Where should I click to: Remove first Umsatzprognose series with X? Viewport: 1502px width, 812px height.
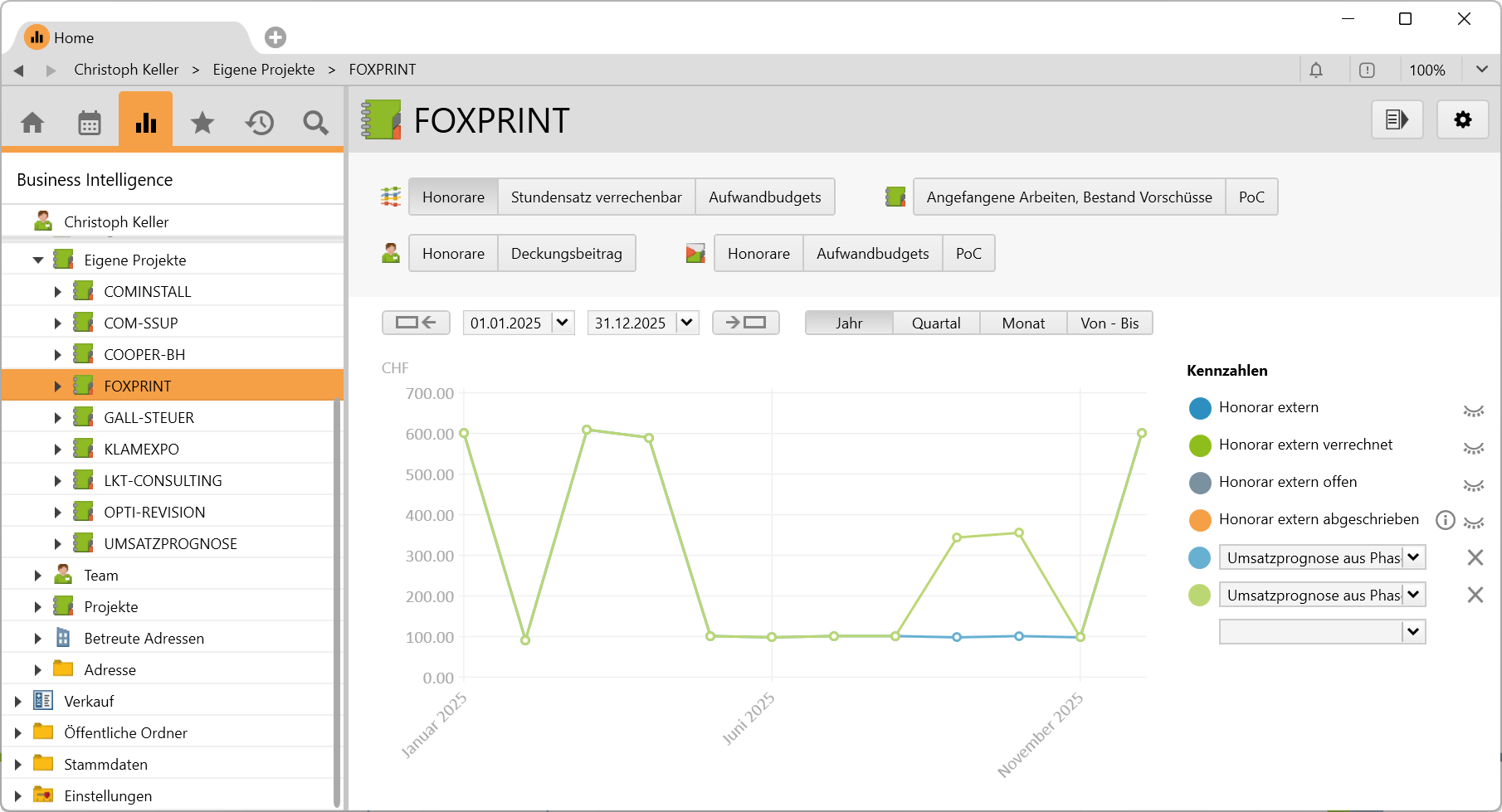pos(1475,557)
